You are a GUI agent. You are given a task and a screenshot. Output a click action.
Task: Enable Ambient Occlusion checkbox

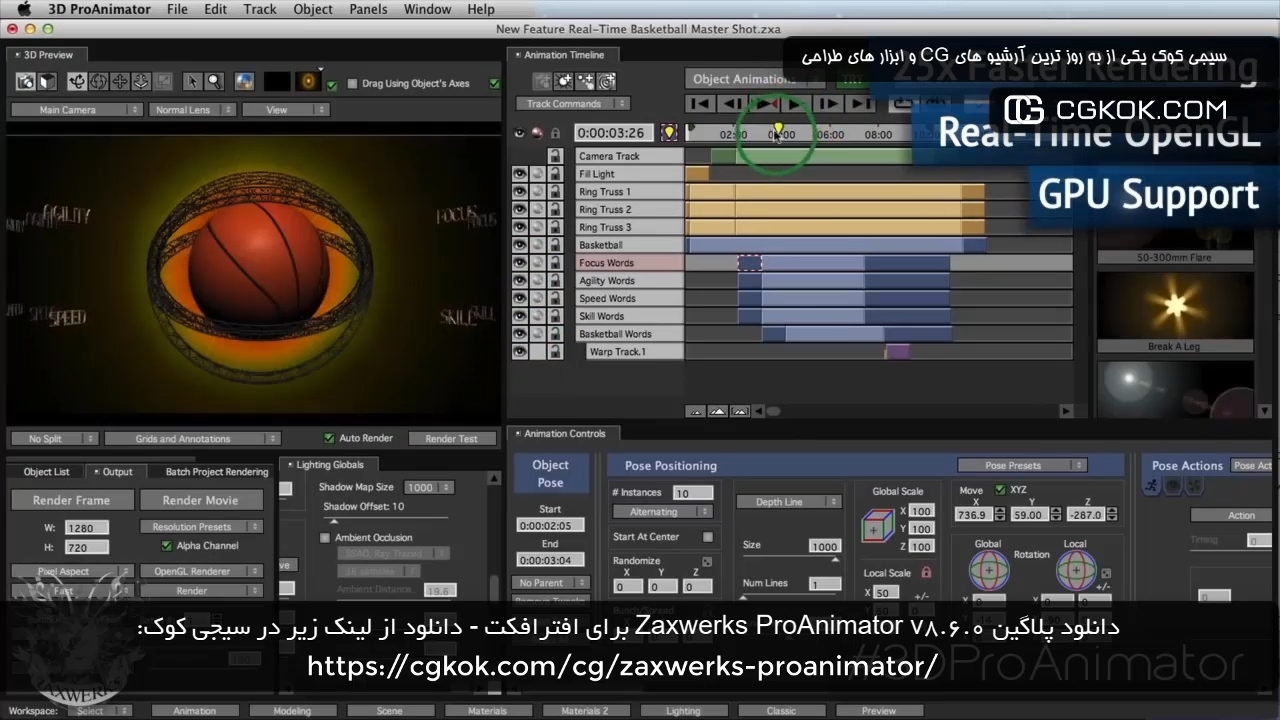pos(325,538)
